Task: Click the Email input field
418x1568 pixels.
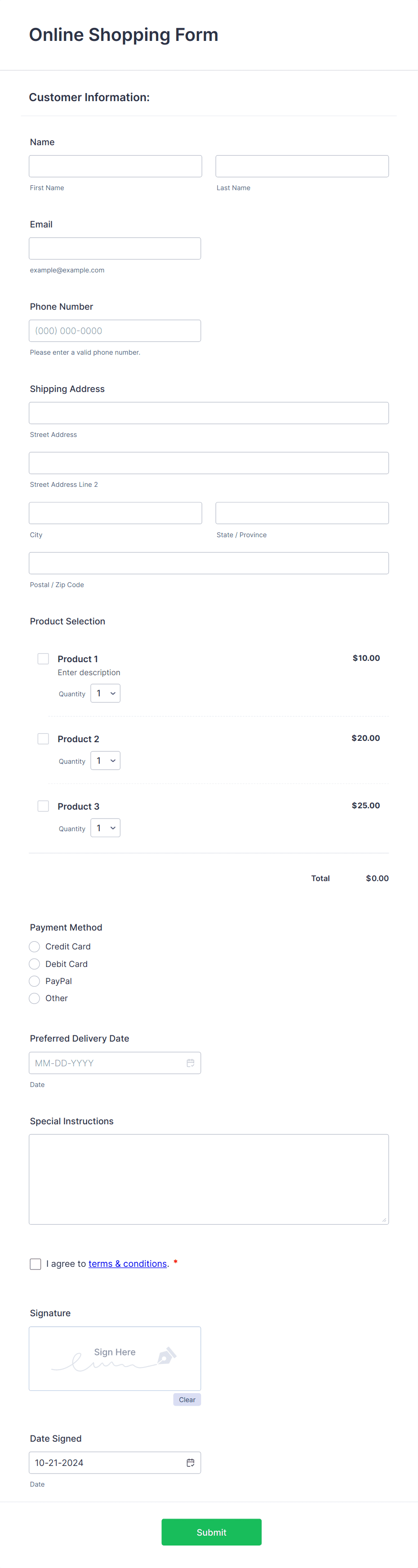Action: 114,248
